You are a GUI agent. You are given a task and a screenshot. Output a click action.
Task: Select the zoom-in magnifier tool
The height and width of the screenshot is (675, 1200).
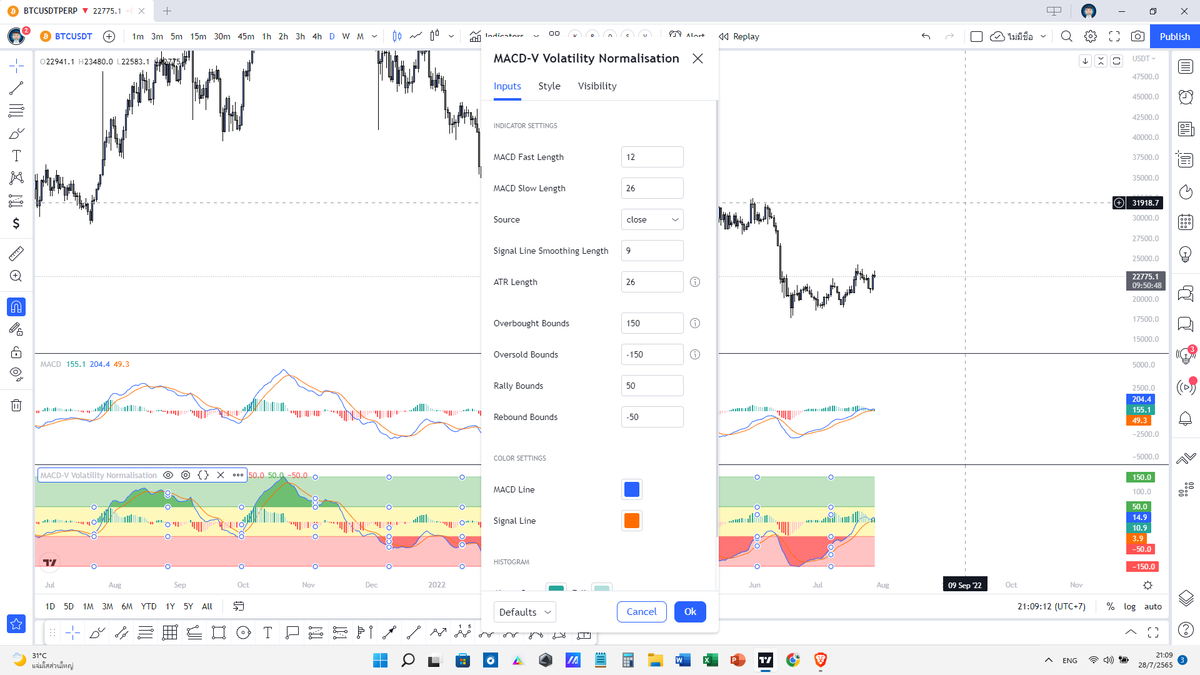click(x=16, y=276)
